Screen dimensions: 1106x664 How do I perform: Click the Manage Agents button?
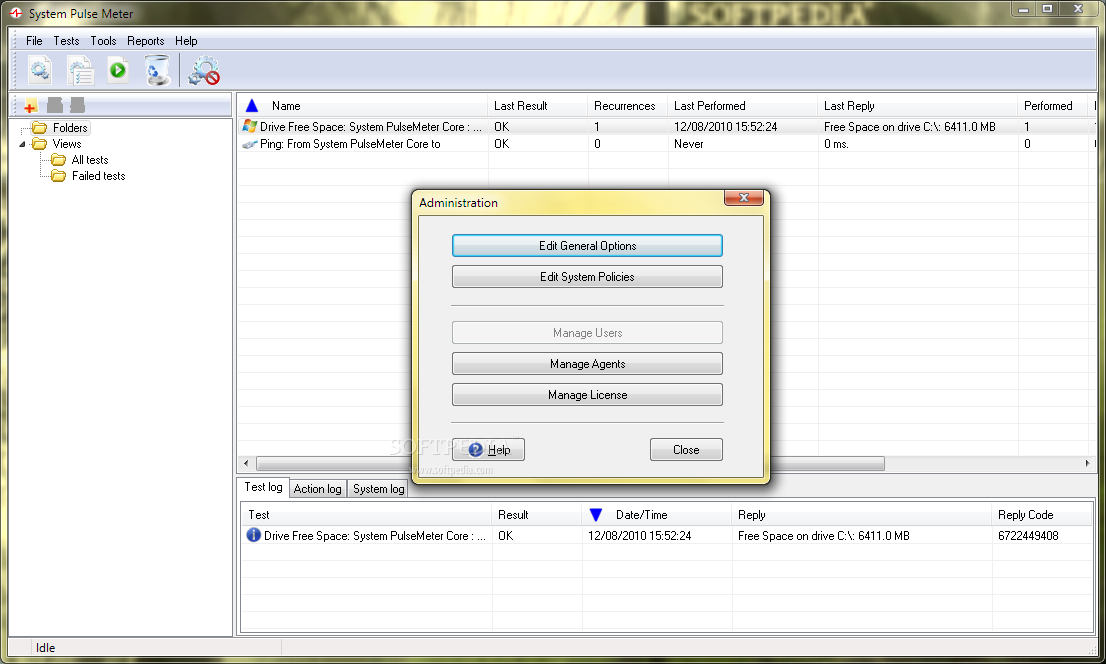587,363
